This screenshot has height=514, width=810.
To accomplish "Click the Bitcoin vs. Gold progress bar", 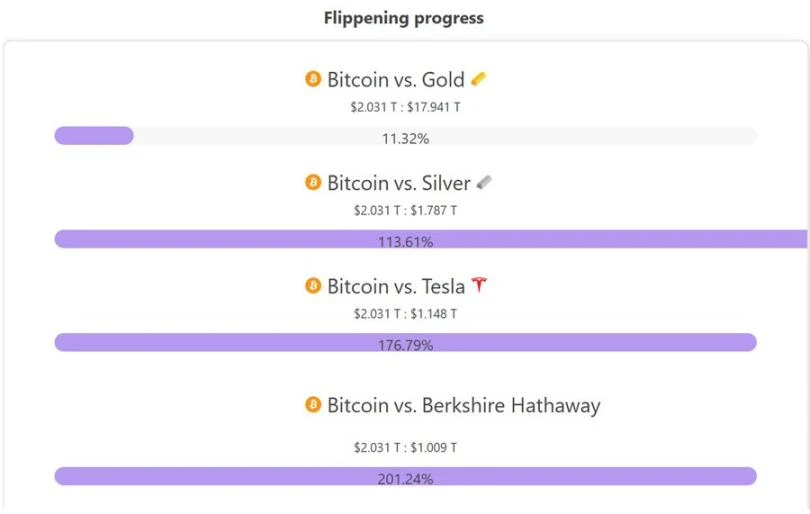I will pyautogui.click(x=405, y=137).
